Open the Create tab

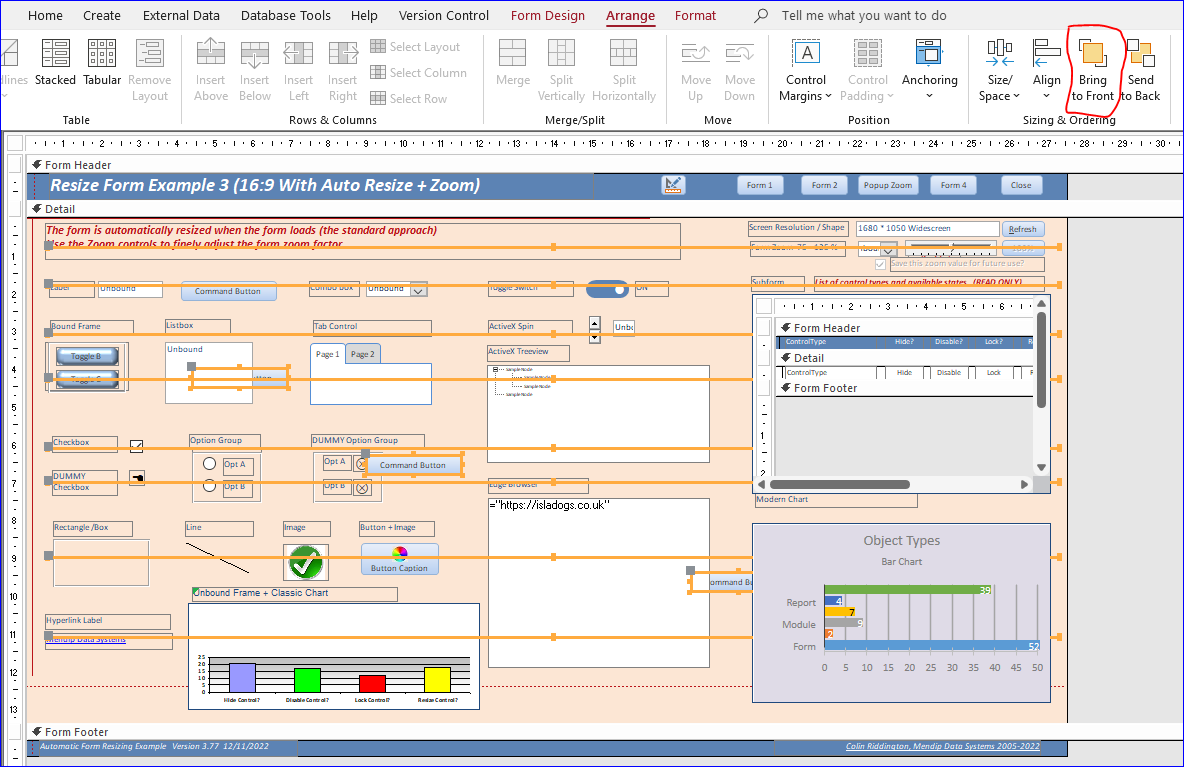pos(102,15)
